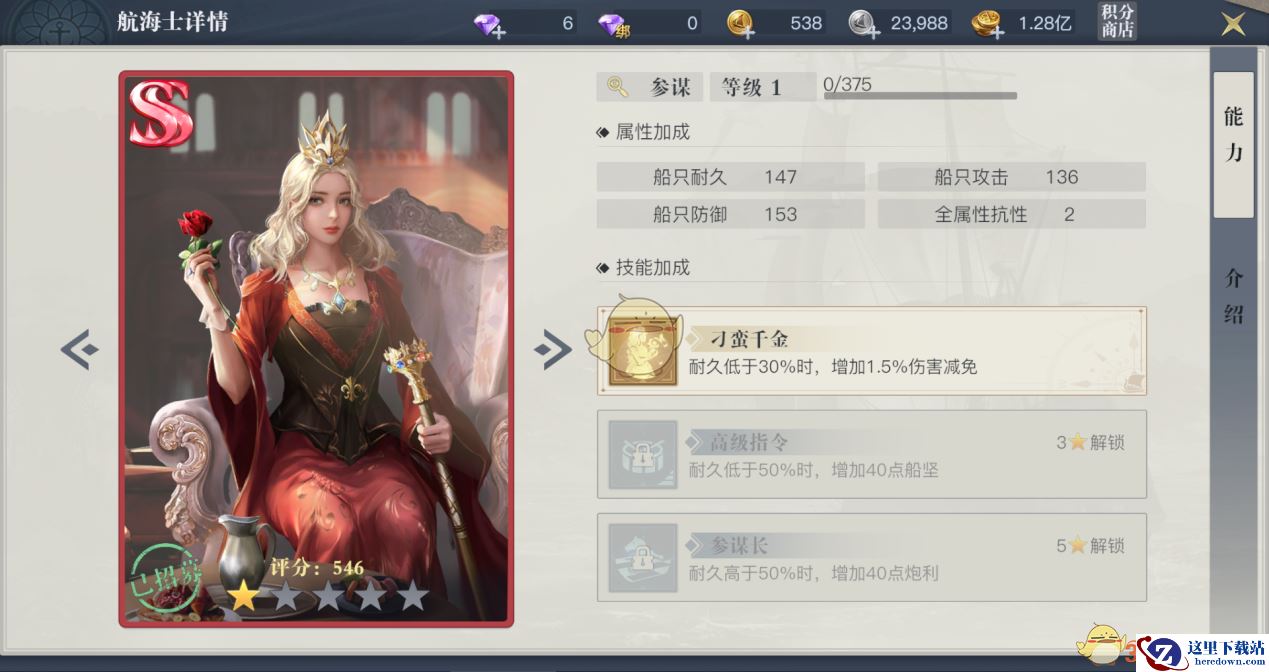Close the navigator details with the X

pyautogui.click(x=1234, y=24)
